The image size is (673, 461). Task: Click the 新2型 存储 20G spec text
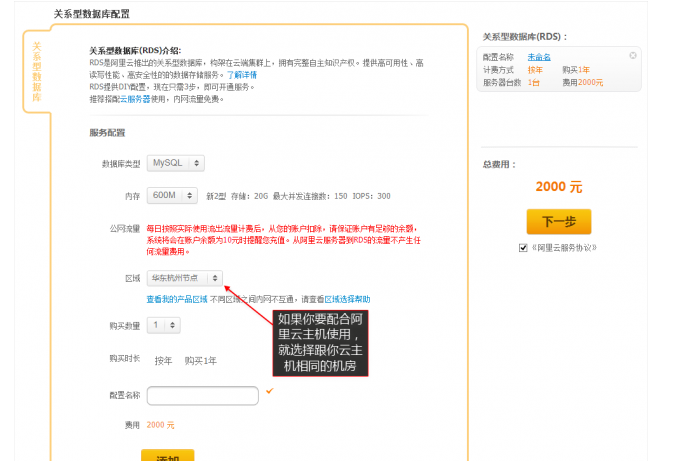tap(298, 196)
